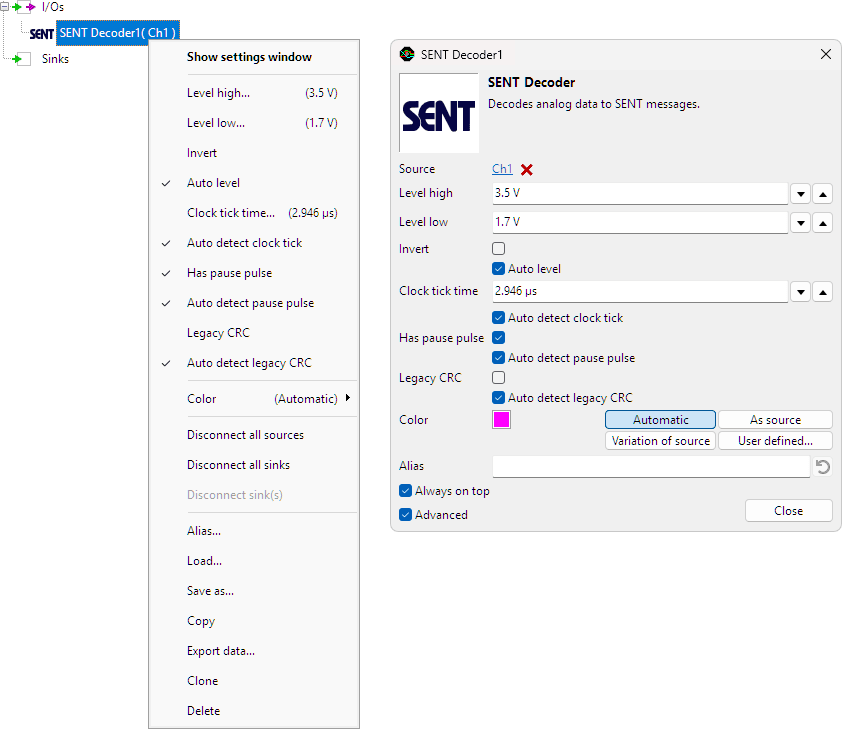Viewport: 842px width, 729px height.
Task: Click the As source color button
Action: click(775, 420)
